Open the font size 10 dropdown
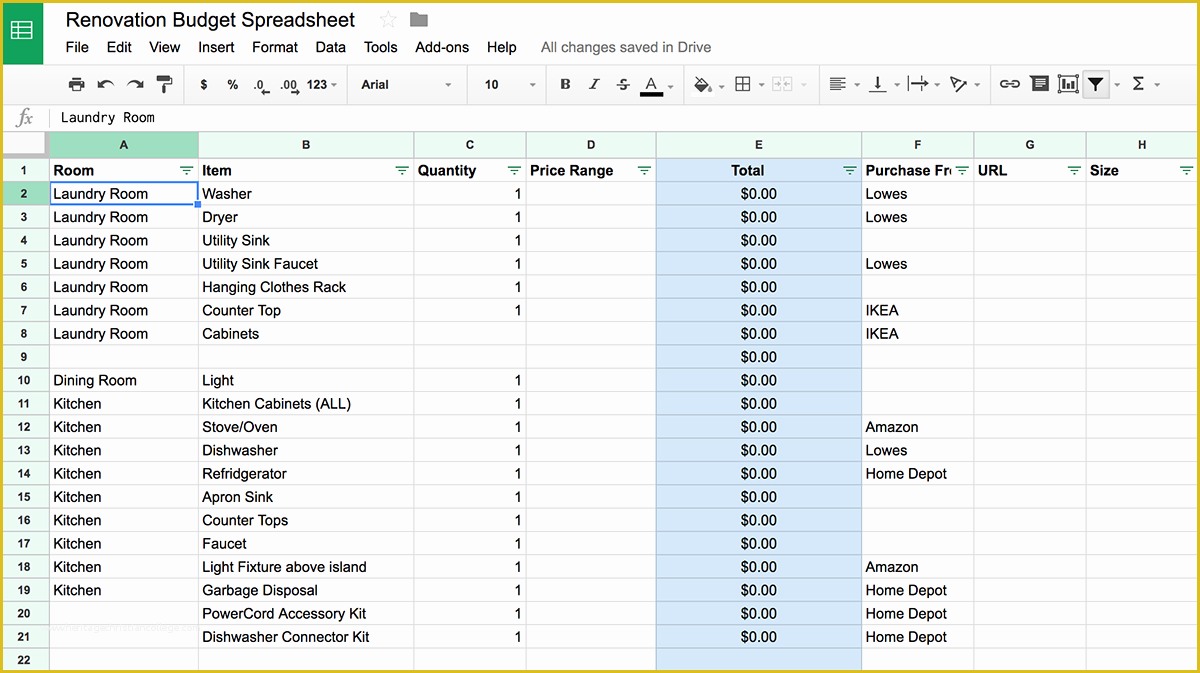Screen dimensions: 1200x673 coord(510,85)
